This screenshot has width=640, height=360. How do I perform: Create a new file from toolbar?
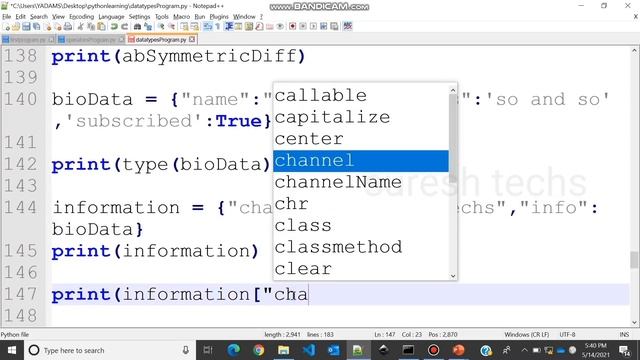click(x=7, y=27)
